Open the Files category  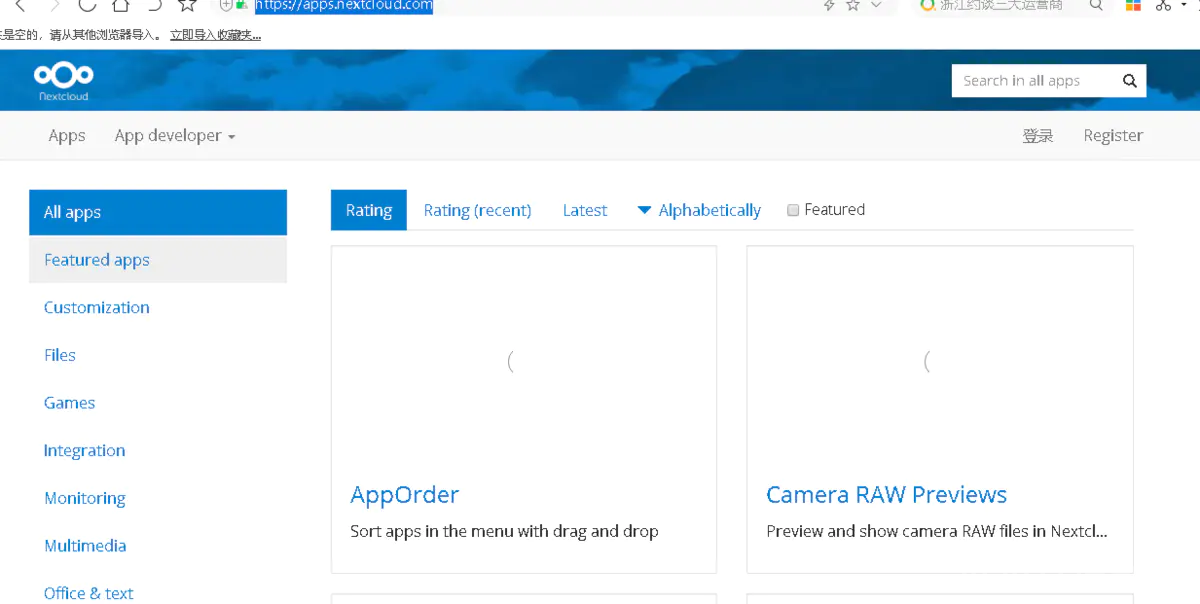pyautogui.click(x=60, y=355)
